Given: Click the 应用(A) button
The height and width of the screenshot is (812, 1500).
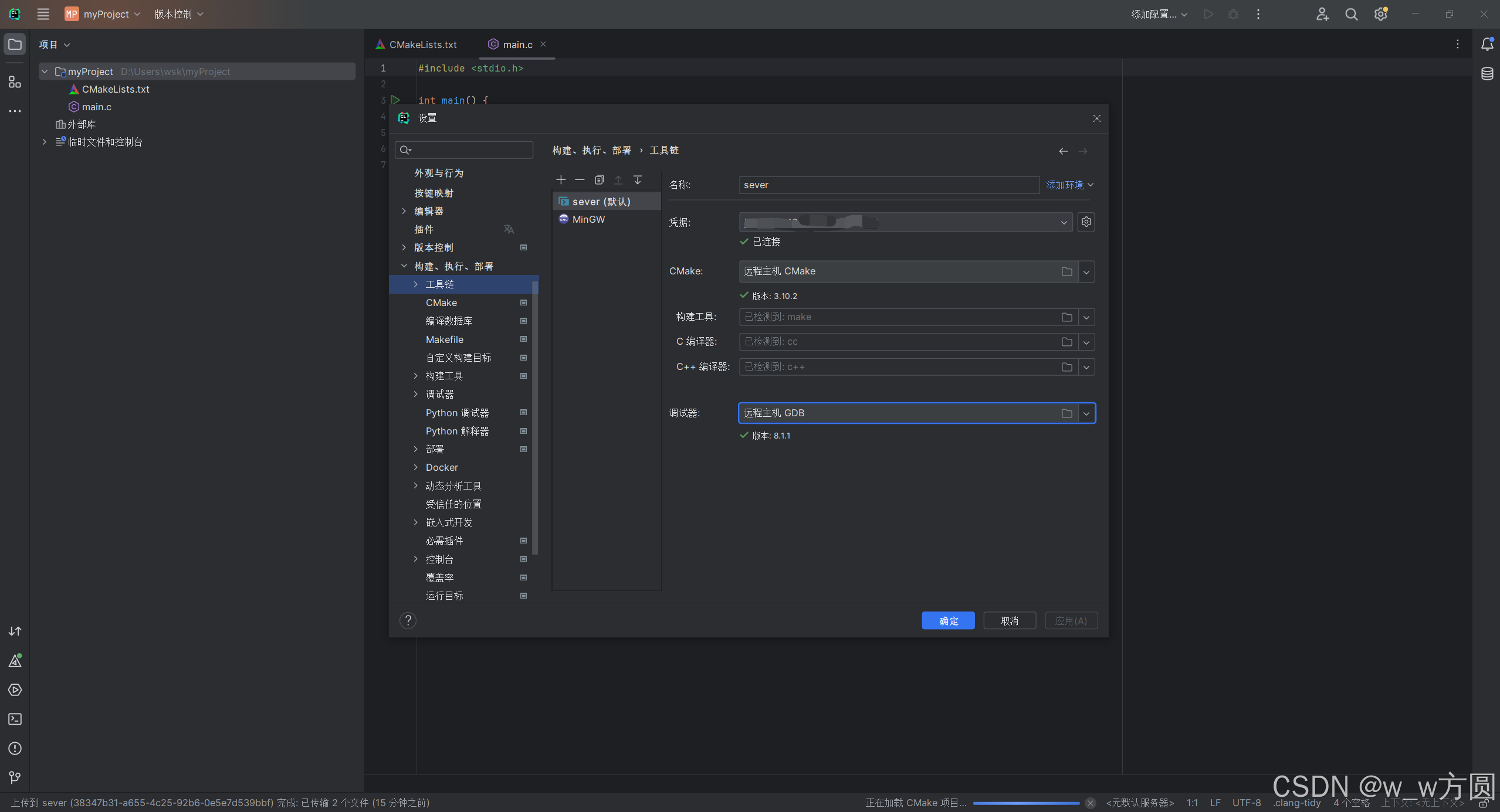Looking at the screenshot, I should tap(1071, 621).
